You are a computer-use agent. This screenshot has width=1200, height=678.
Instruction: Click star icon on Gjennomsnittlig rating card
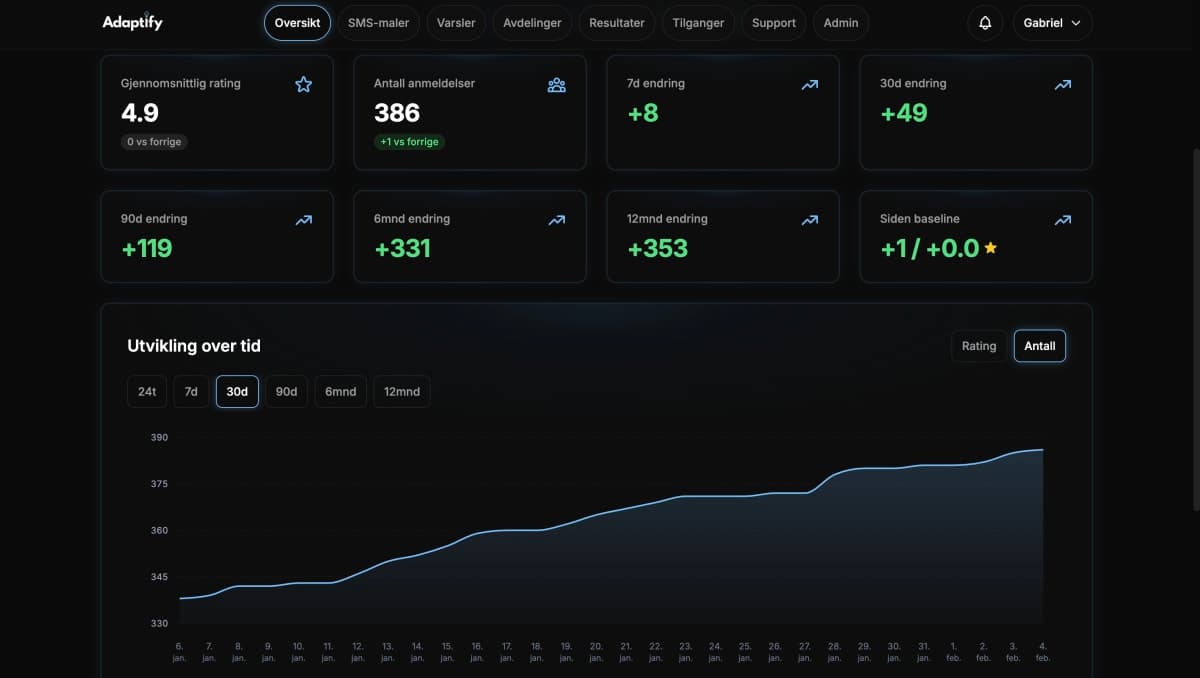[x=303, y=84]
